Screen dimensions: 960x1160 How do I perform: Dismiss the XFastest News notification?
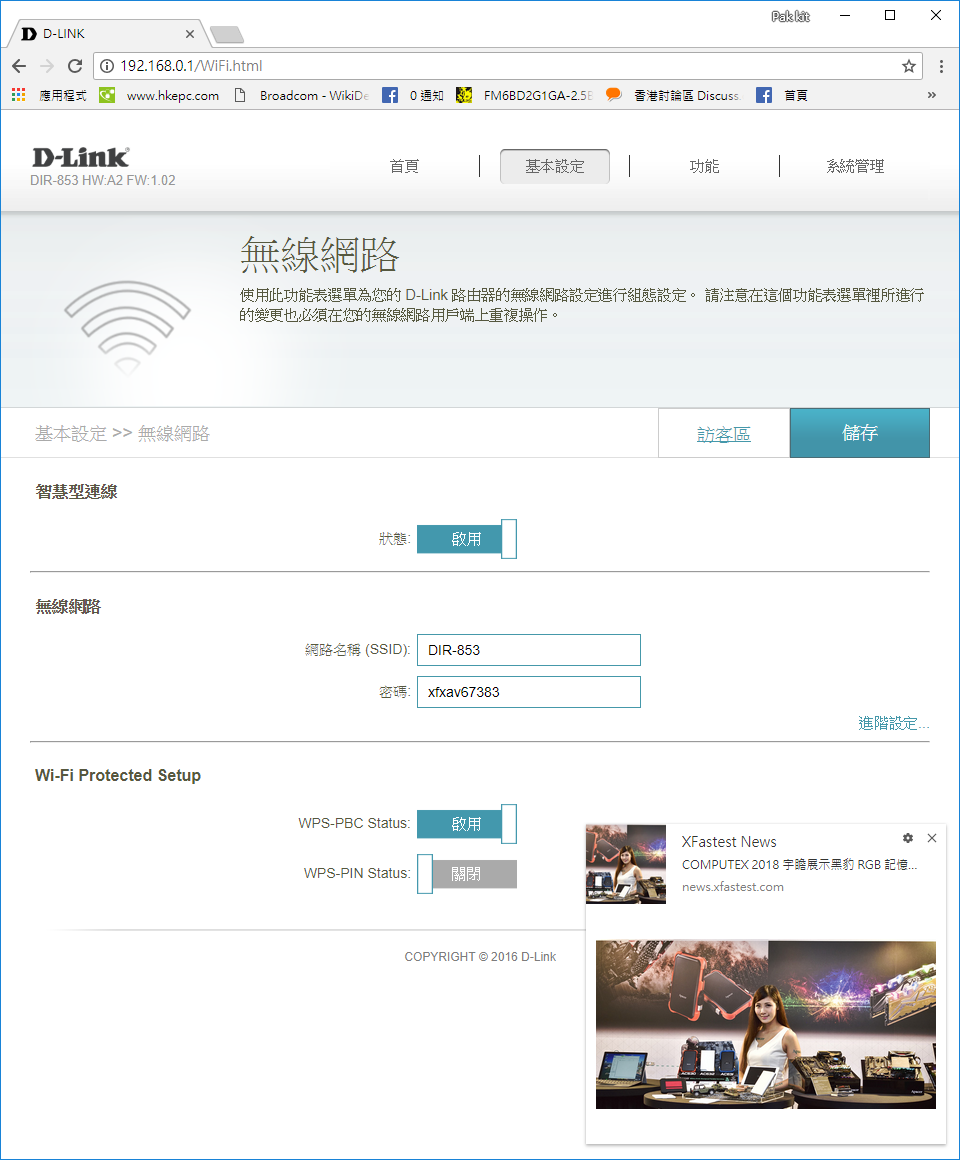(x=932, y=838)
